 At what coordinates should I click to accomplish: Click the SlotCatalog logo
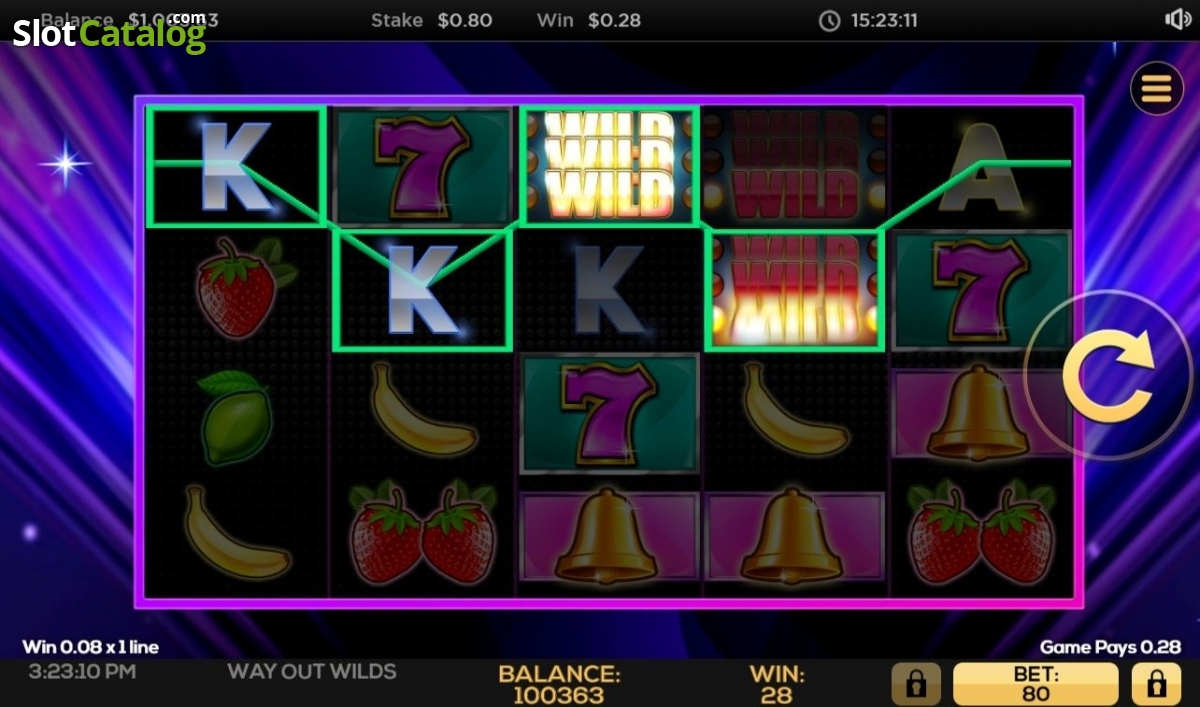click(109, 31)
